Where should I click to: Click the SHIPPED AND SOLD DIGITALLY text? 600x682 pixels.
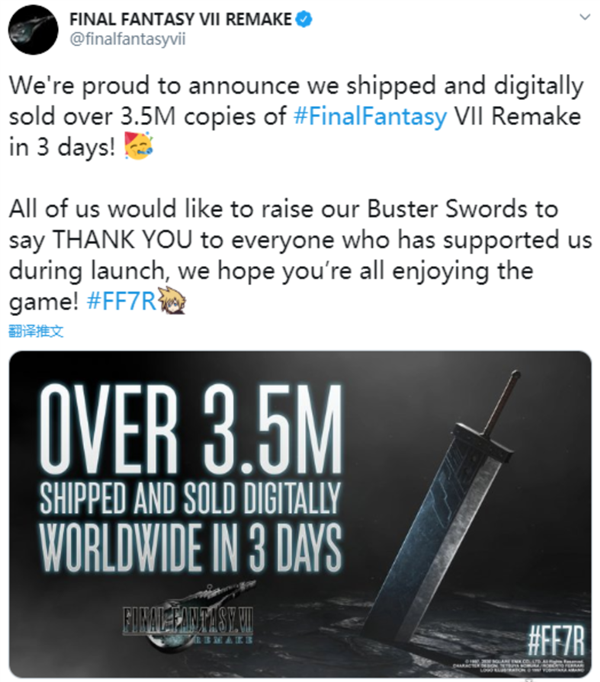[x=191, y=497]
